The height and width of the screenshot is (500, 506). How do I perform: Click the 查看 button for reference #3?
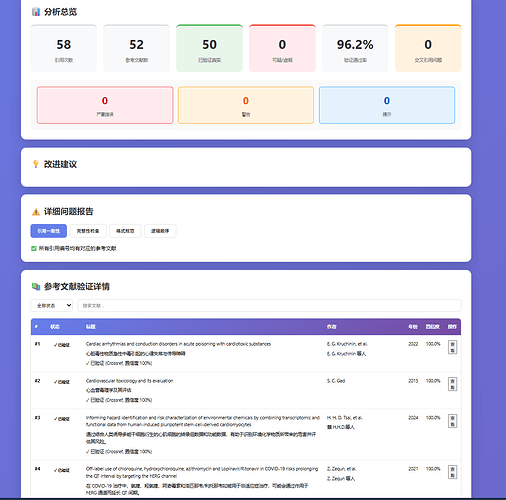(452, 421)
